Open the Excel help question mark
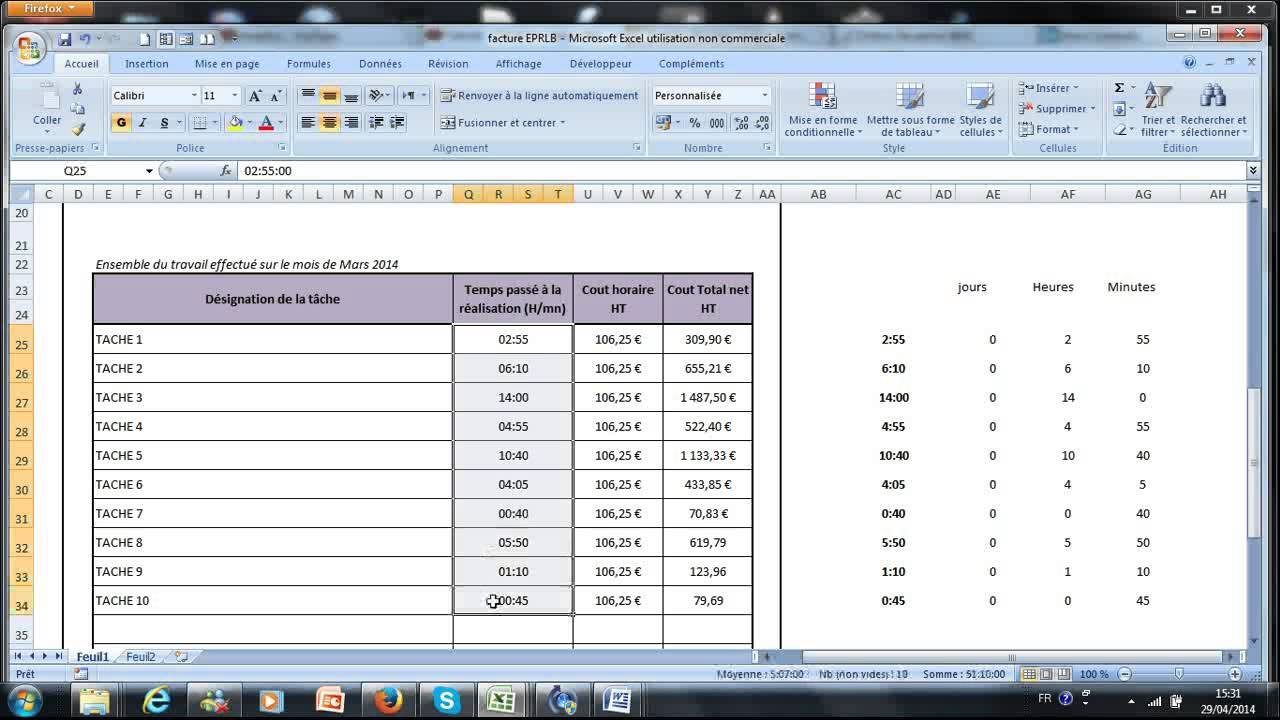The height and width of the screenshot is (720, 1280). (x=1190, y=62)
